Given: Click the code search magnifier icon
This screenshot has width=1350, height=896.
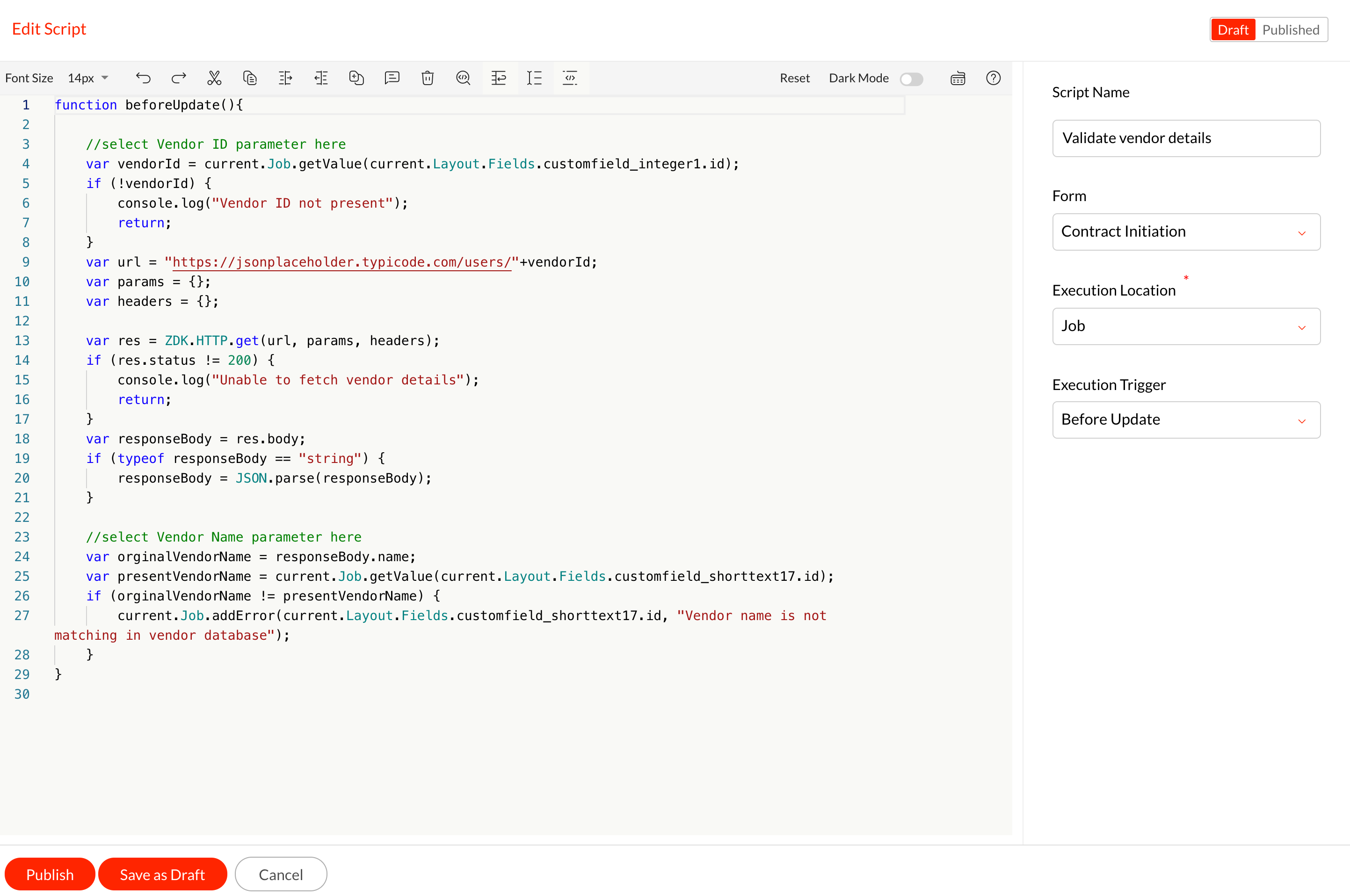Looking at the screenshot, I should (x=463, y=78).
